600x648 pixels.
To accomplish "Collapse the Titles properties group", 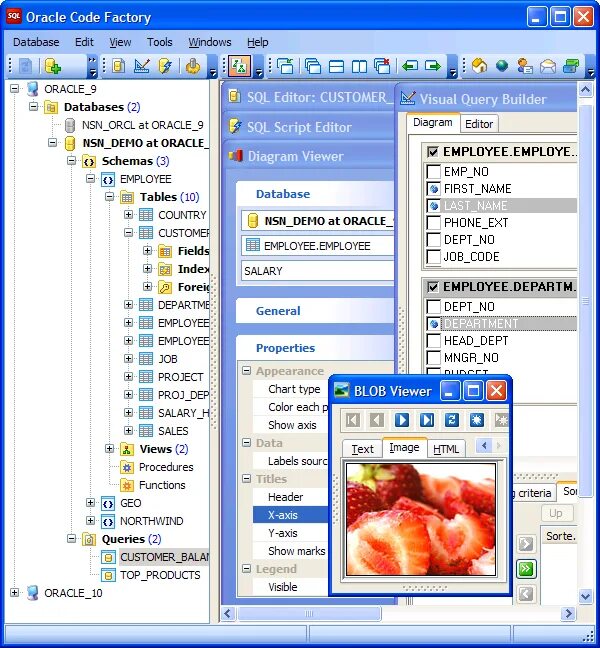I will 246,479.
